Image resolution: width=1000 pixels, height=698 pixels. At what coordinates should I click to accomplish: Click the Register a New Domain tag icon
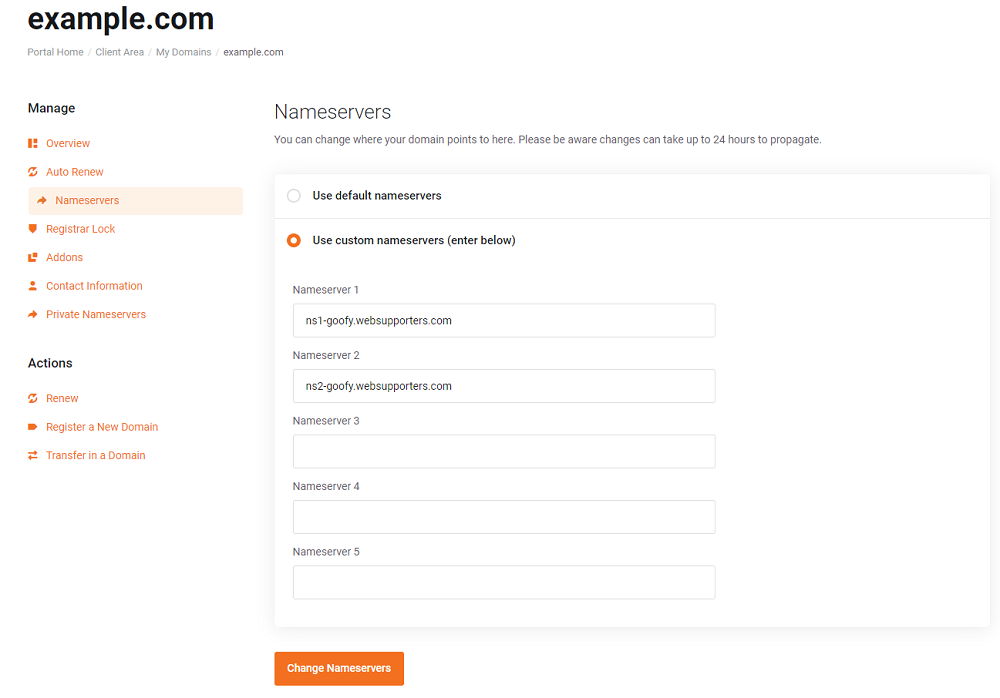pos(33,427)
